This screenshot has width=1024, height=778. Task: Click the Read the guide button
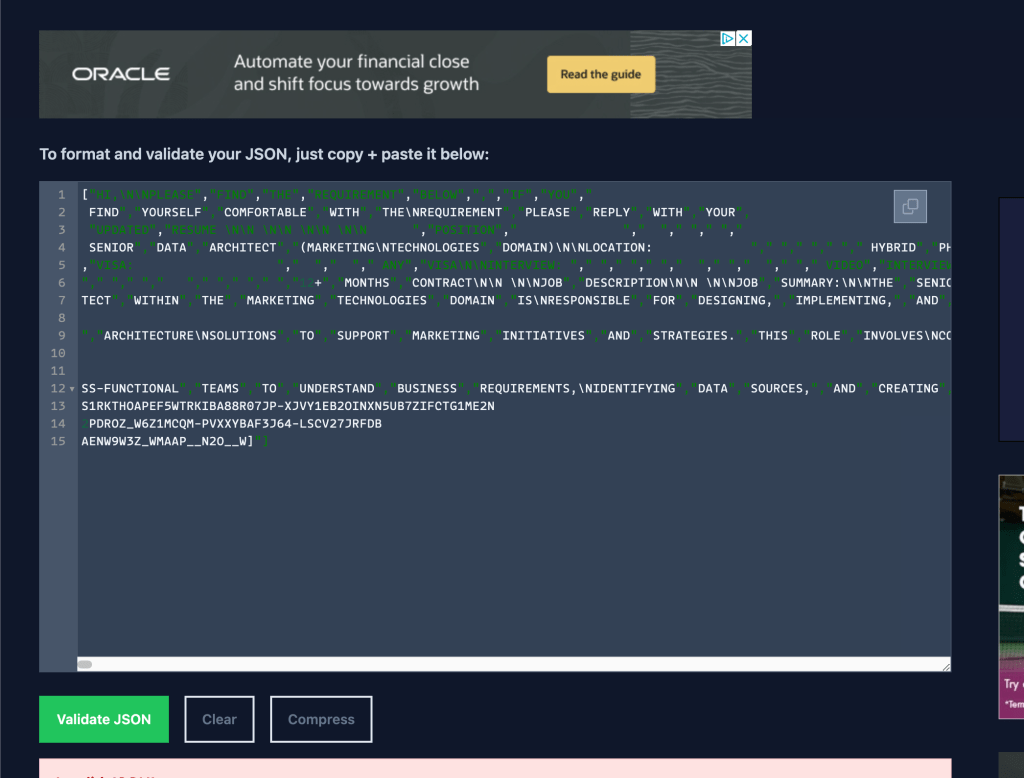(x=601, y=74)
